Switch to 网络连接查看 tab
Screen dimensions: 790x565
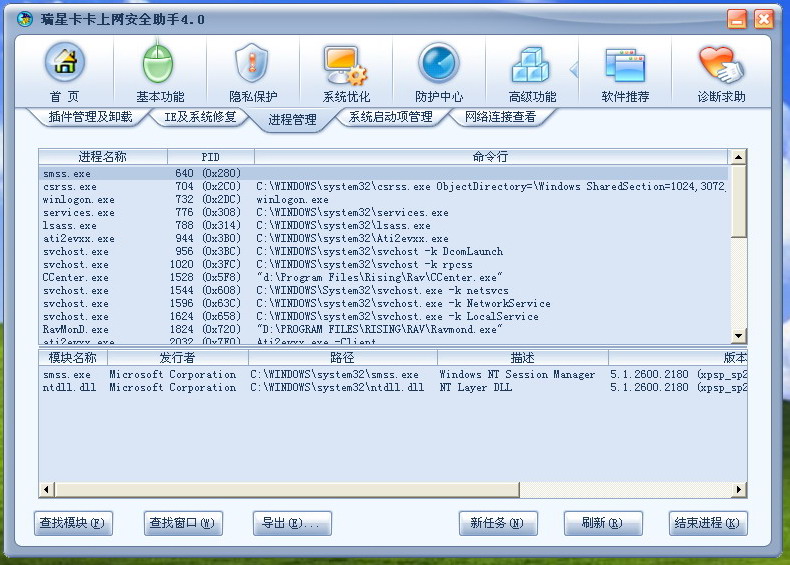500,117
